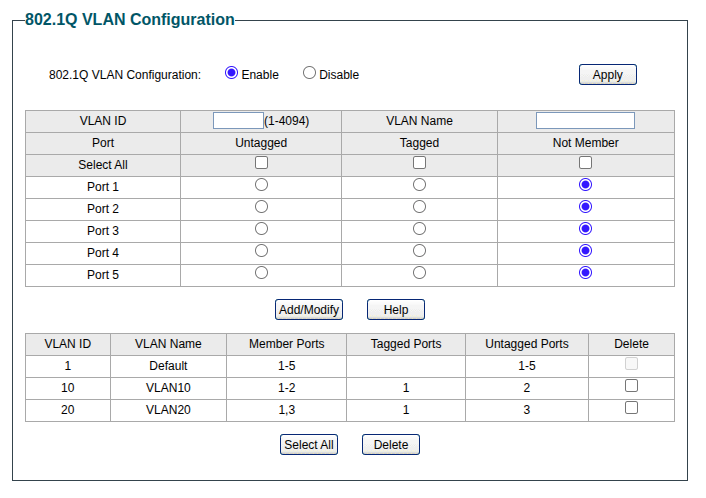The height and width of the screenshot is (498, 706).
Task: Set Port 1 to Untagged
Action: pyautogui.click(x=261, y=185)
